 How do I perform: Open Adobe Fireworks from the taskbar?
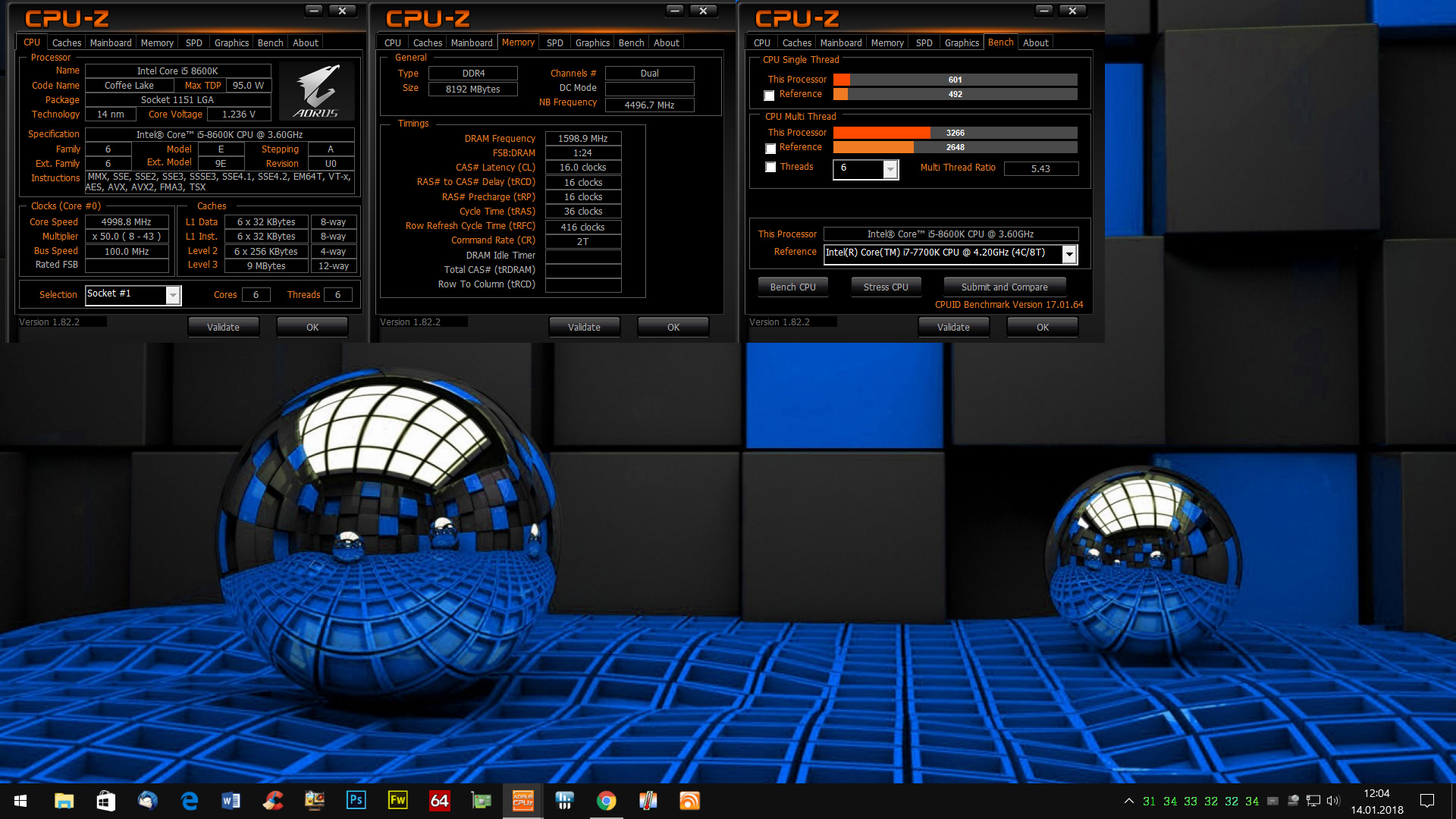[x=397, y=801]
